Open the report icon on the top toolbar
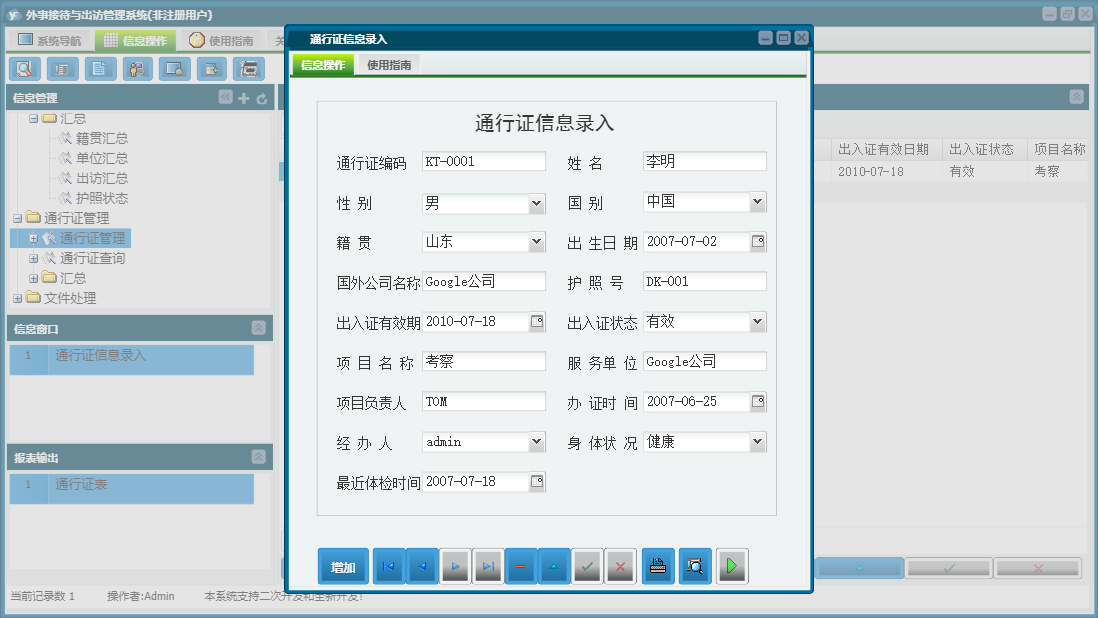1098x618 pixels. click(x=248, y=69)
